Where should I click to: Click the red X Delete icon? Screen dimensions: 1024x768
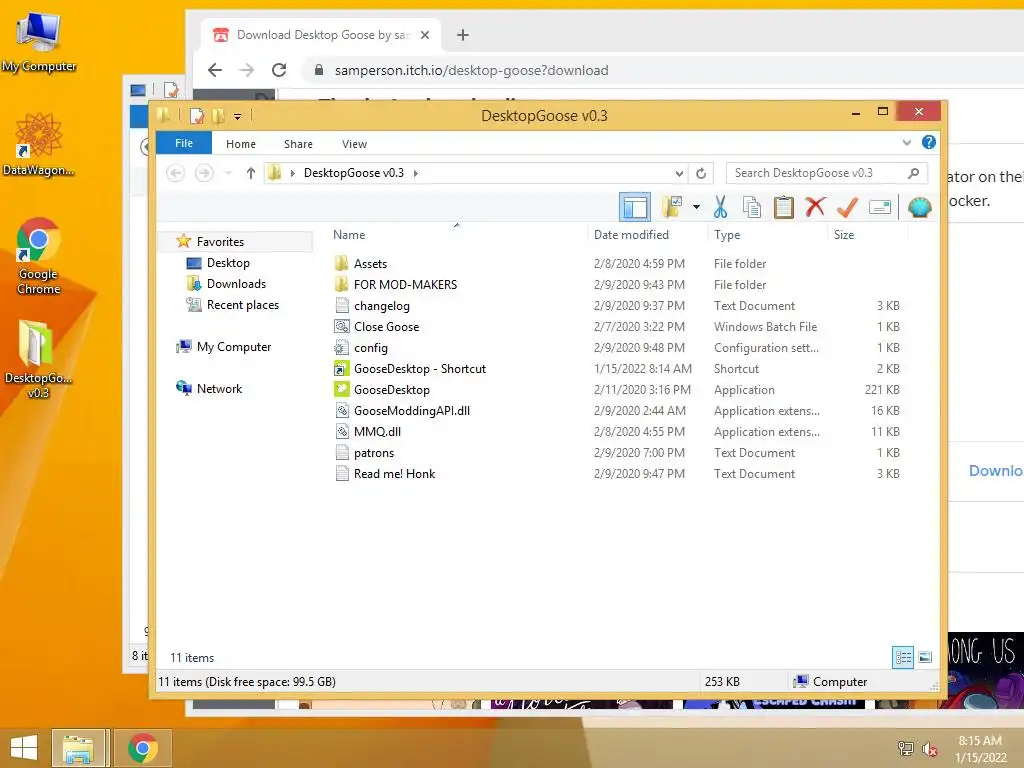click(815, 207)
